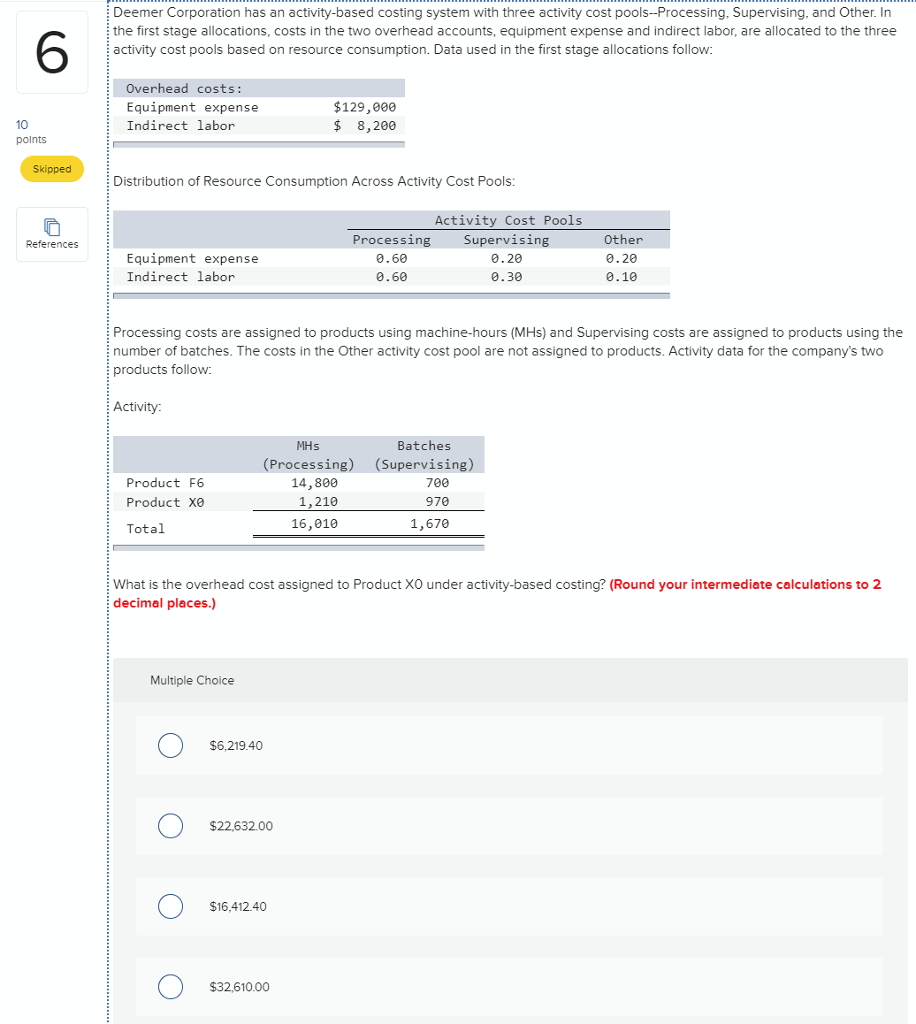The width and height of the screenshot is (916, 1024).
Task: Click the 14,800 machine-hours value
Action: (x=315, y=483)
